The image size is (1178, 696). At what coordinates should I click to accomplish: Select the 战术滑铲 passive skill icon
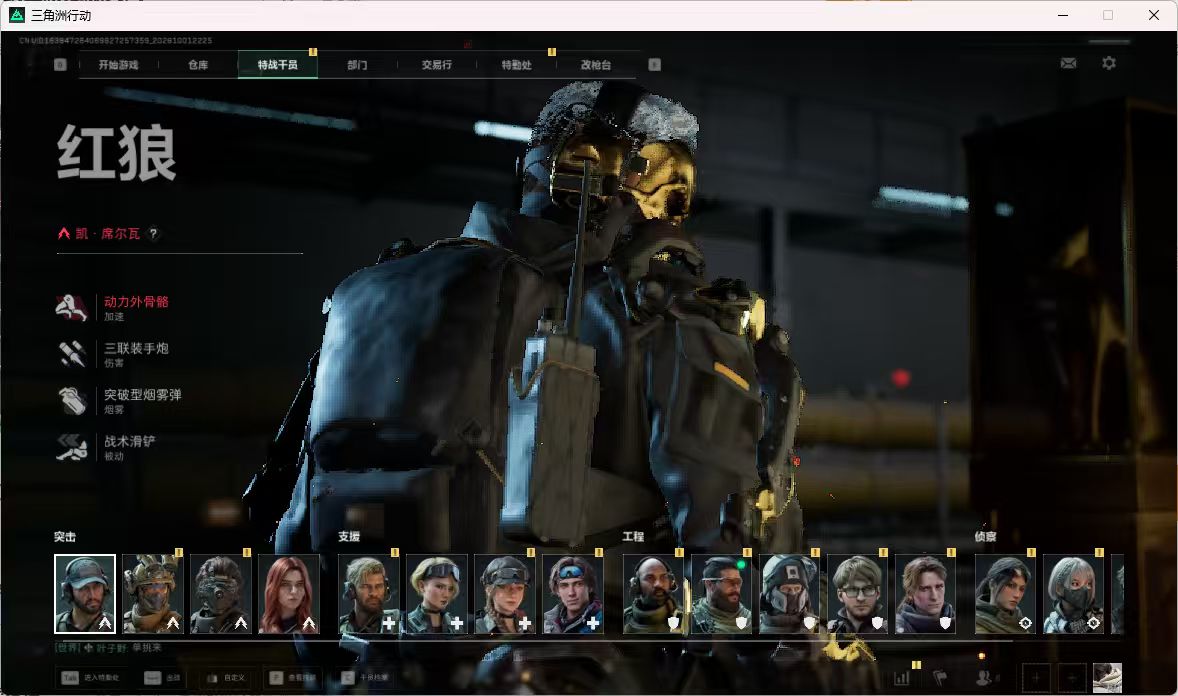pyautogui.click(x=72, y=447)
